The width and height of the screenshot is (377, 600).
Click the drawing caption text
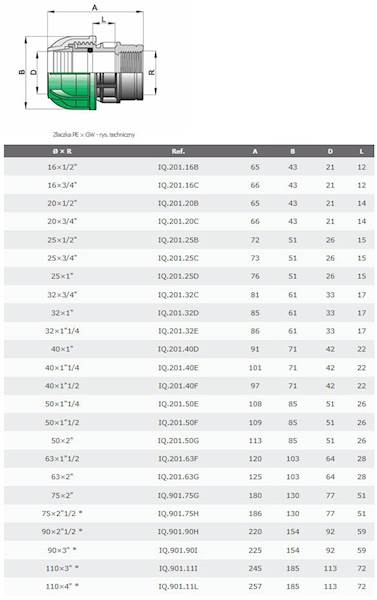tap(93, 135)
